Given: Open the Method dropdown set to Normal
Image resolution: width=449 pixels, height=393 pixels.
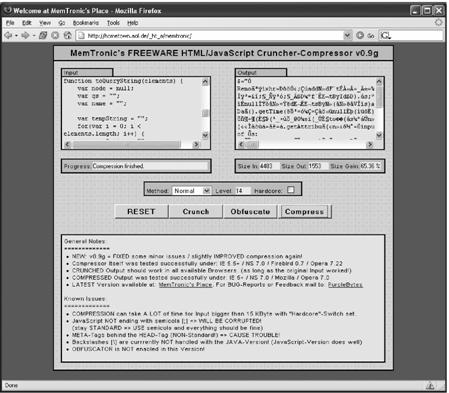Looking at the screenshot, I should (191, 190).
